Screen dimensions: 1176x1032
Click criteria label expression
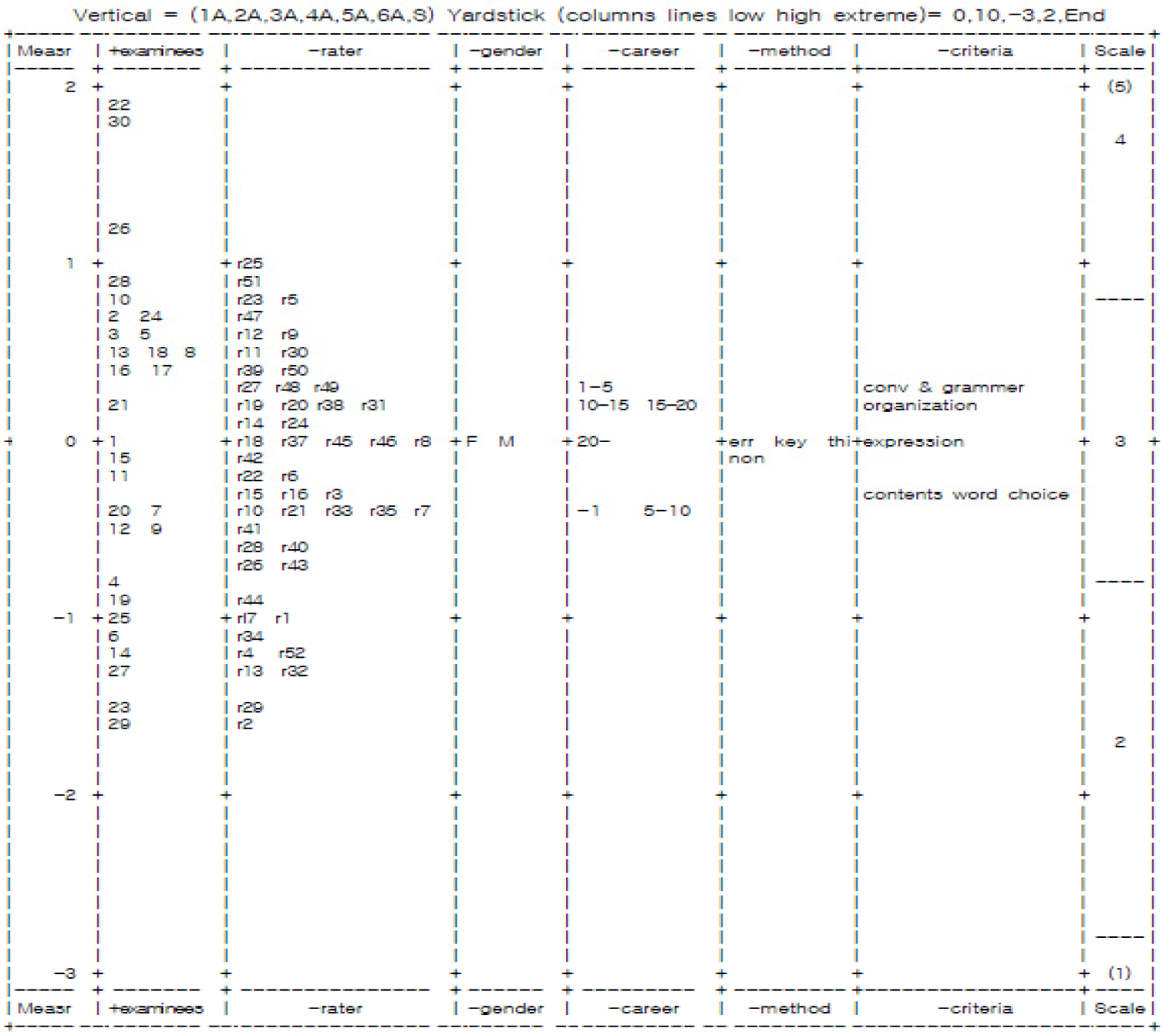(x=914, y=442)
